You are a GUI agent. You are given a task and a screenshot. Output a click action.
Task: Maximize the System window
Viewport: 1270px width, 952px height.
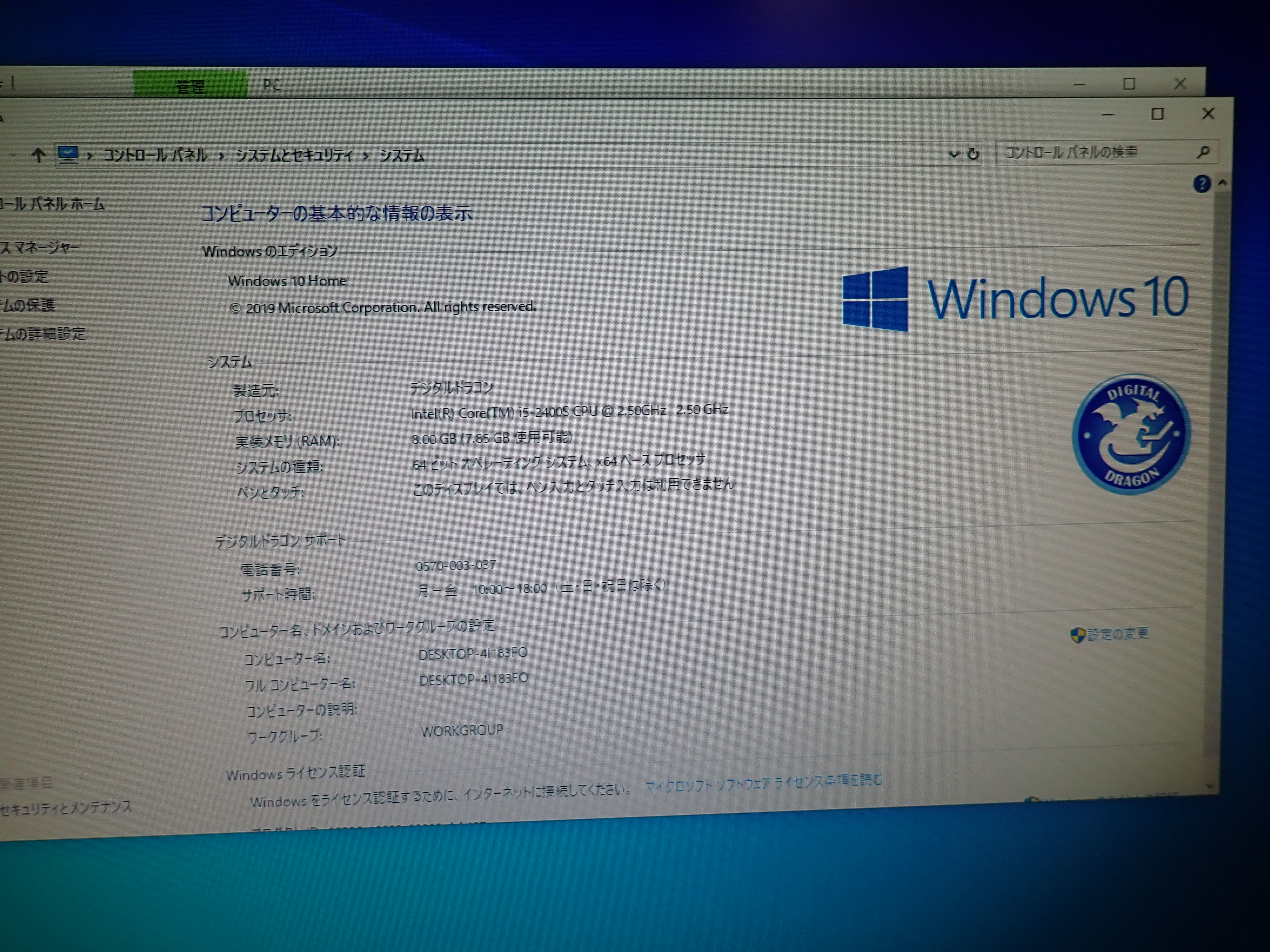(1158, 114)
